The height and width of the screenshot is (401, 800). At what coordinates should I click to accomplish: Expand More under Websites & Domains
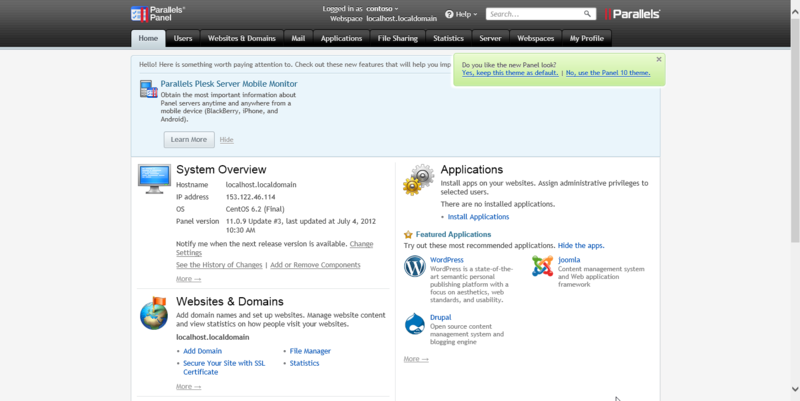coord(188,386)
